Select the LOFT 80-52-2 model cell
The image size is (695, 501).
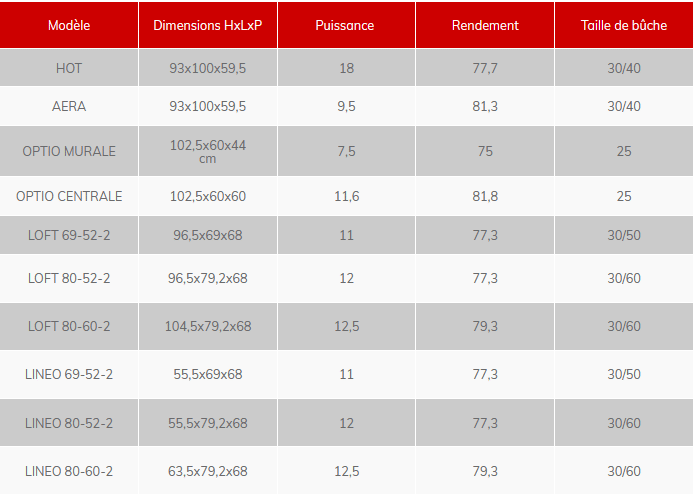click(69, 278)
